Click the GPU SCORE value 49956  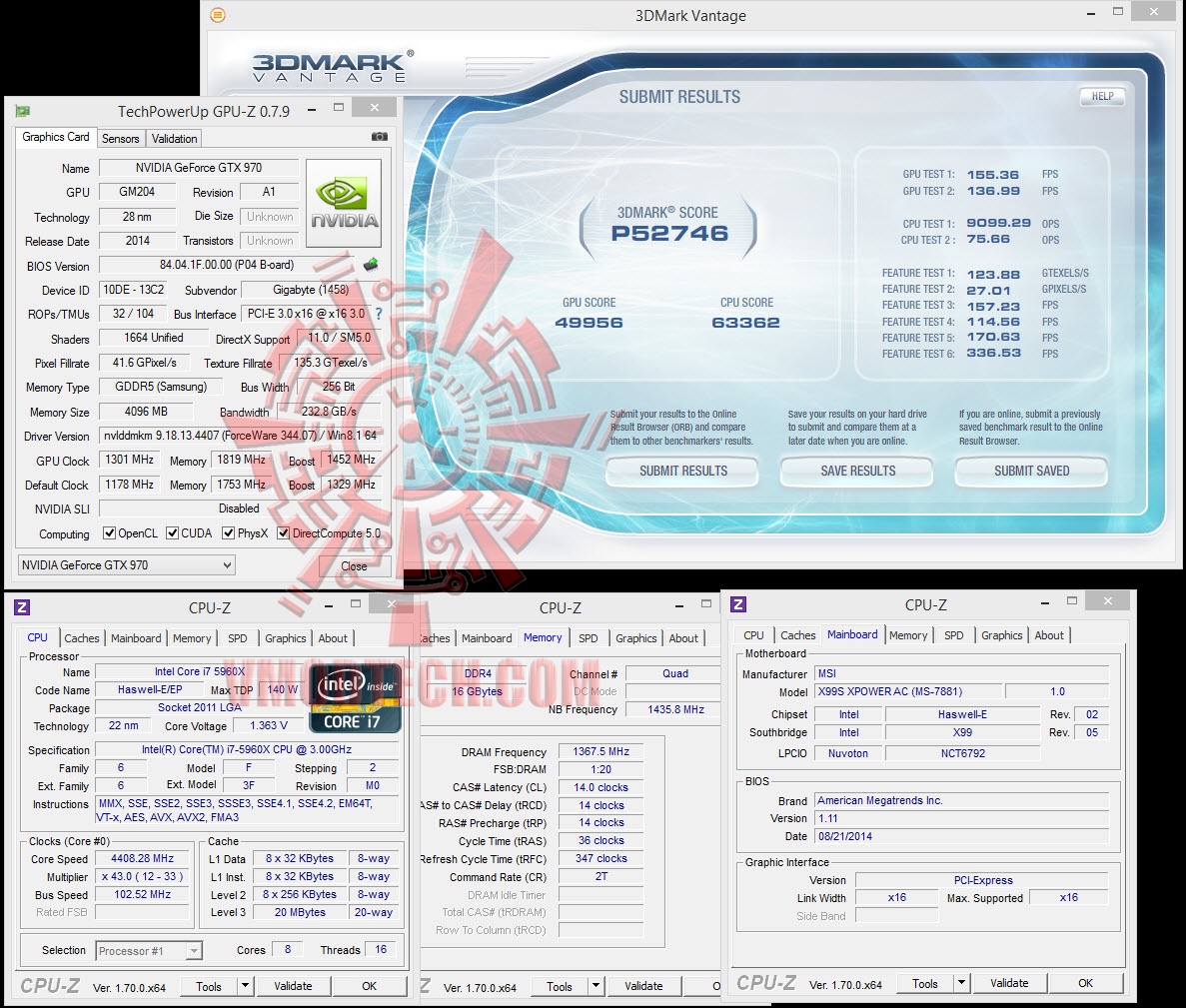click(590, 322)
